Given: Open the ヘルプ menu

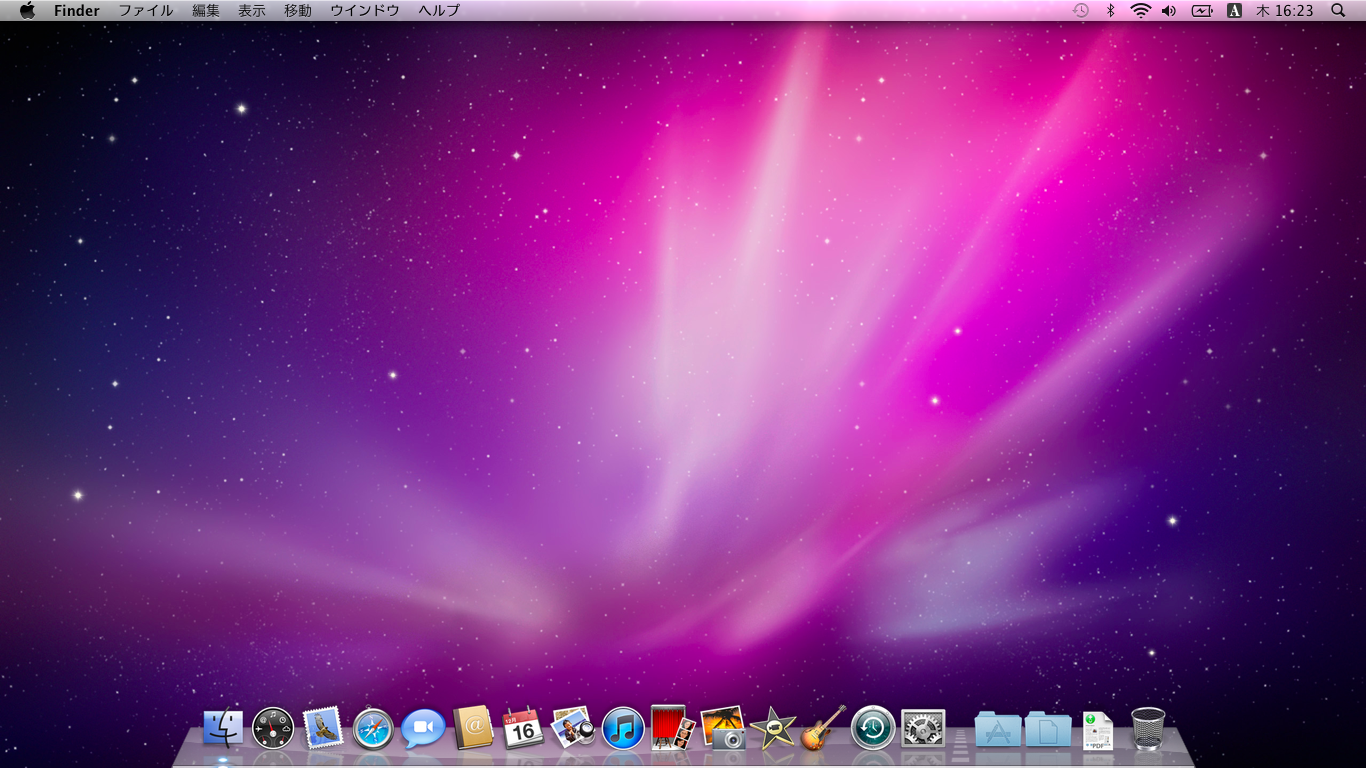Looking at the screenshot, I should 439,10.
